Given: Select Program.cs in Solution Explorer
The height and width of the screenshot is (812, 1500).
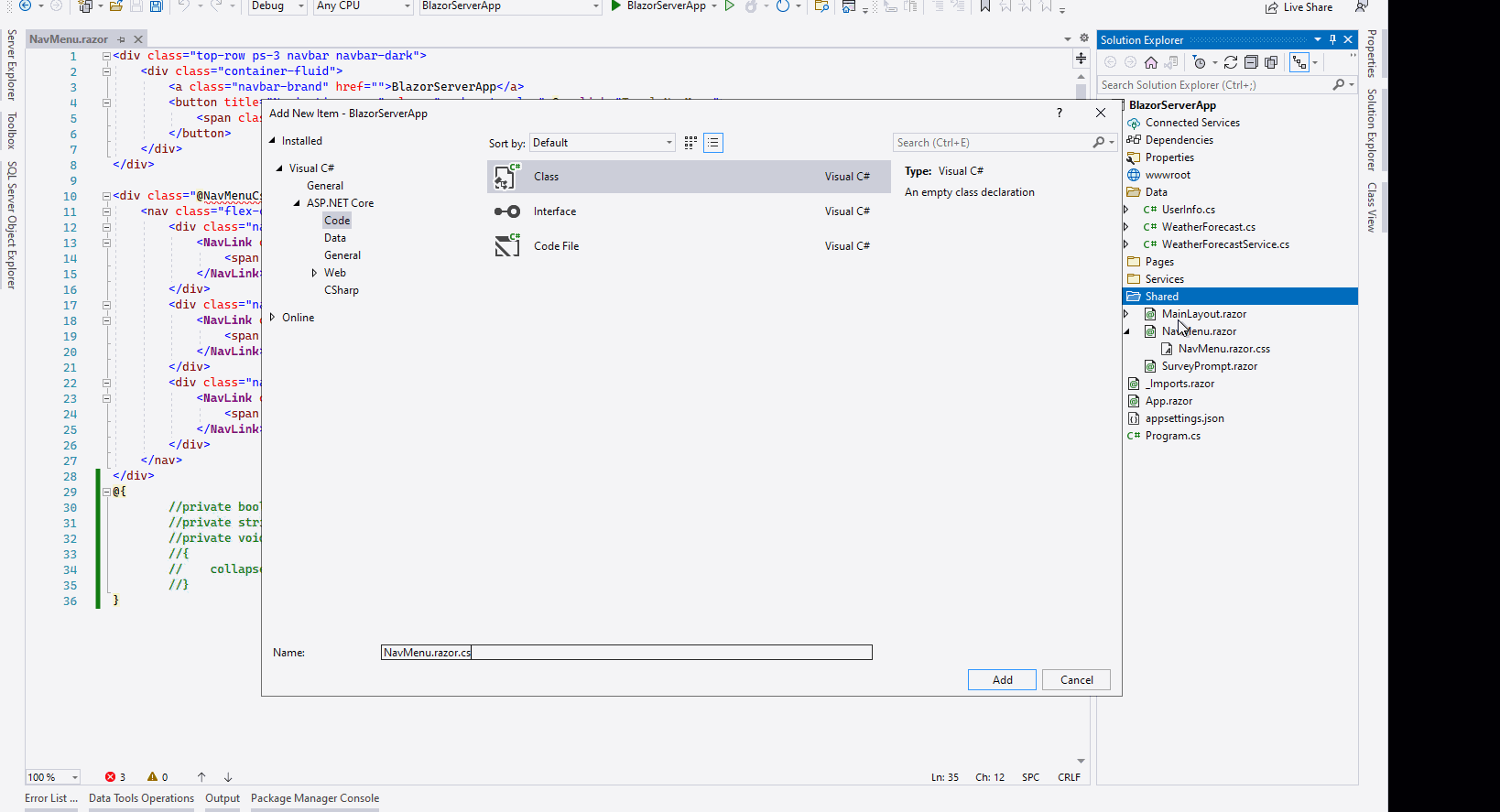Looking at the screenshot, I should [x=1172, y=436].
